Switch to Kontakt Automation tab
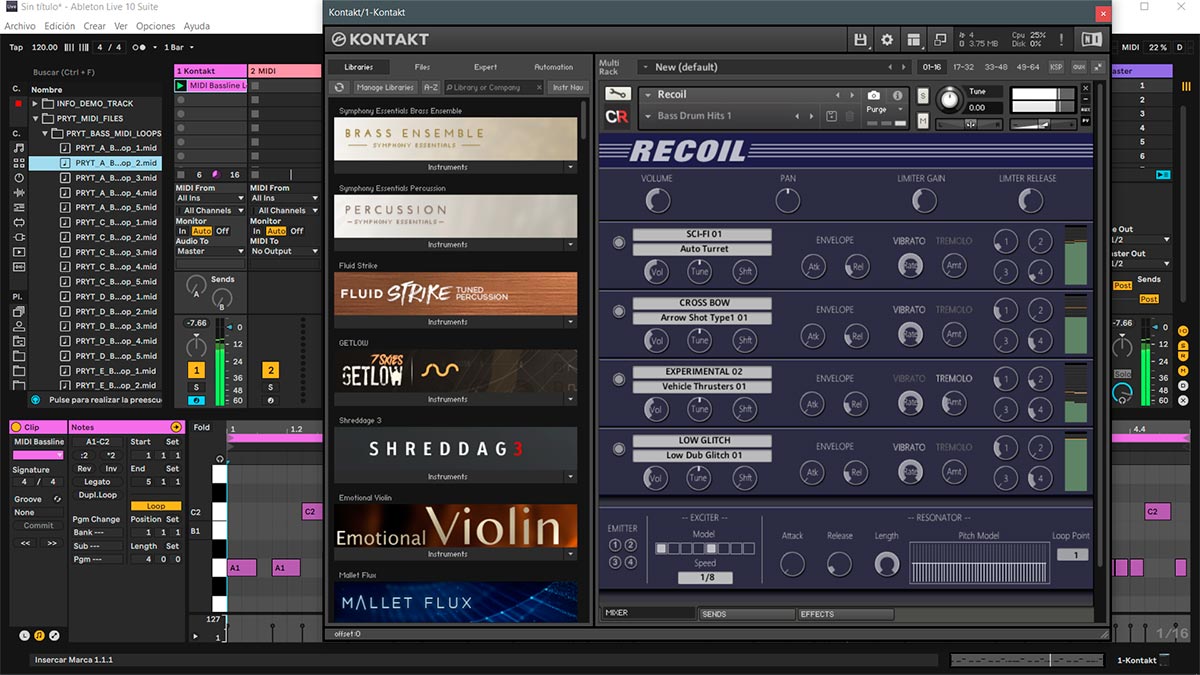Image resolution: width=1200 pixels, height=675 pixels. click(x=553, y=67)
